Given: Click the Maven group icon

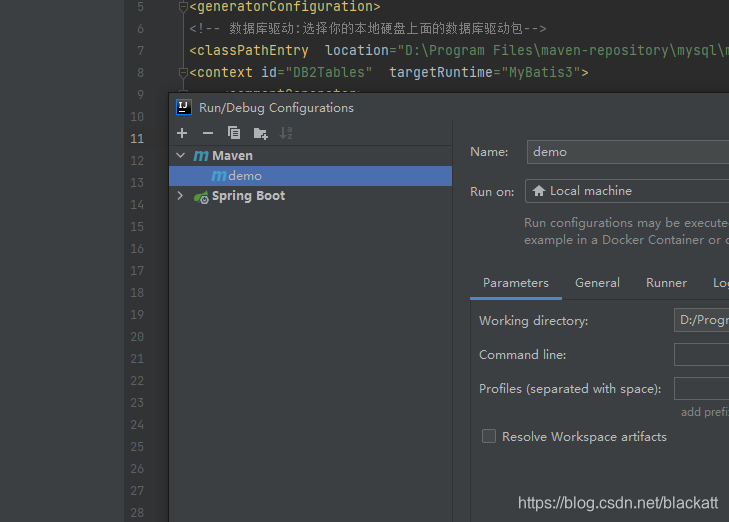Looking at the screenshot, I should pyautogui.click(x=201, y=156).
